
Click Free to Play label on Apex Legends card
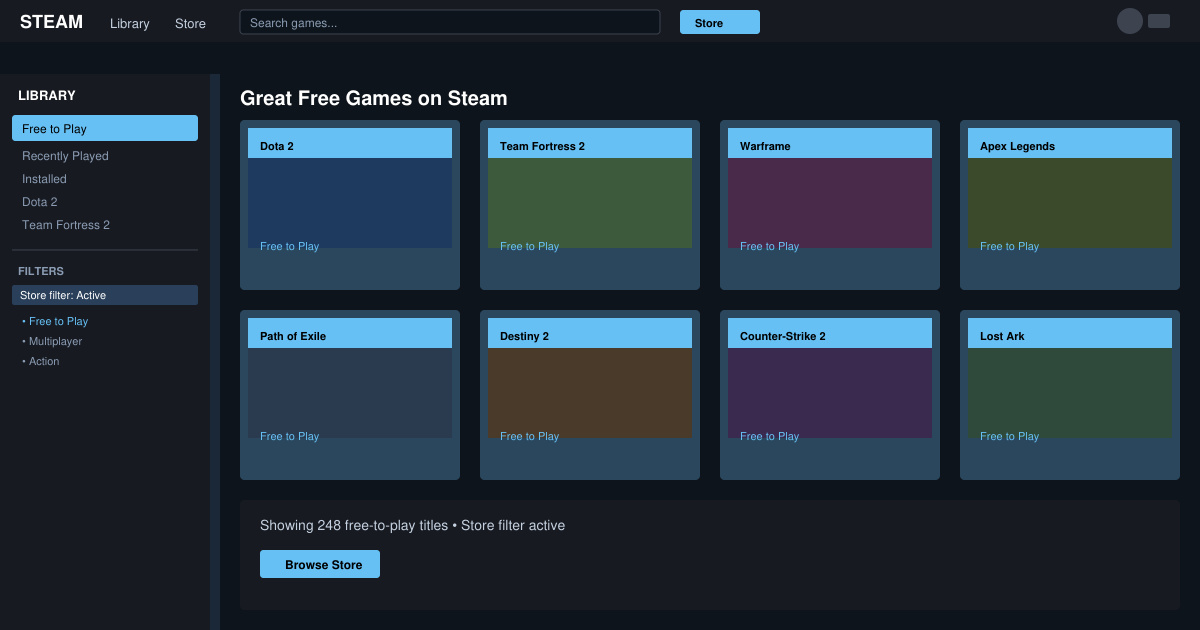pyautogui.click(x=1009, y=246)
